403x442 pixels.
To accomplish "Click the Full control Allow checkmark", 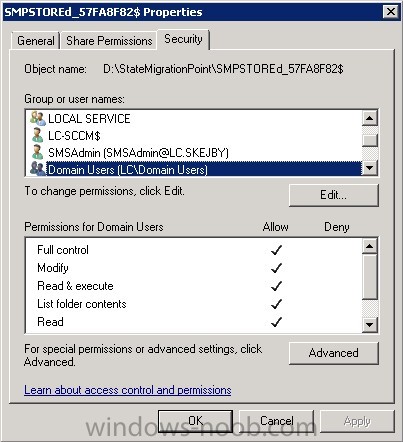I will click(x=276, y=250).
